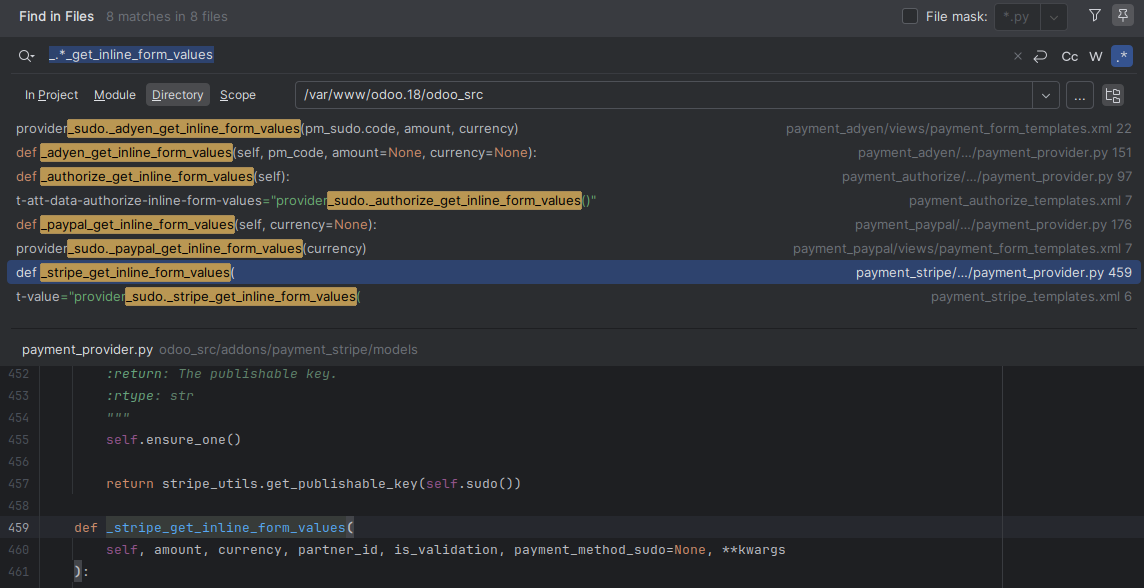1144x588 pixels.
Task: Click the self.ensure_one() code line
Action: pos(174,440)
